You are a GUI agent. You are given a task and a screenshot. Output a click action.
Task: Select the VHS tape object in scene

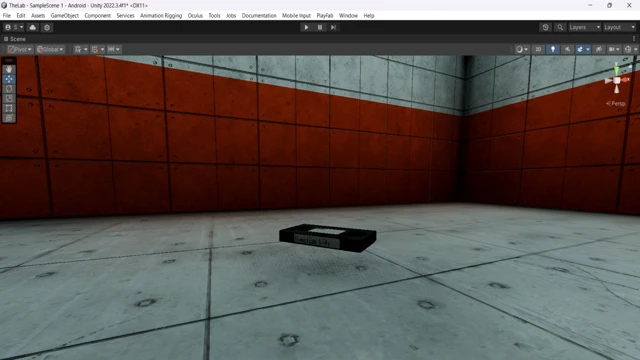click(x=328, y=238)
